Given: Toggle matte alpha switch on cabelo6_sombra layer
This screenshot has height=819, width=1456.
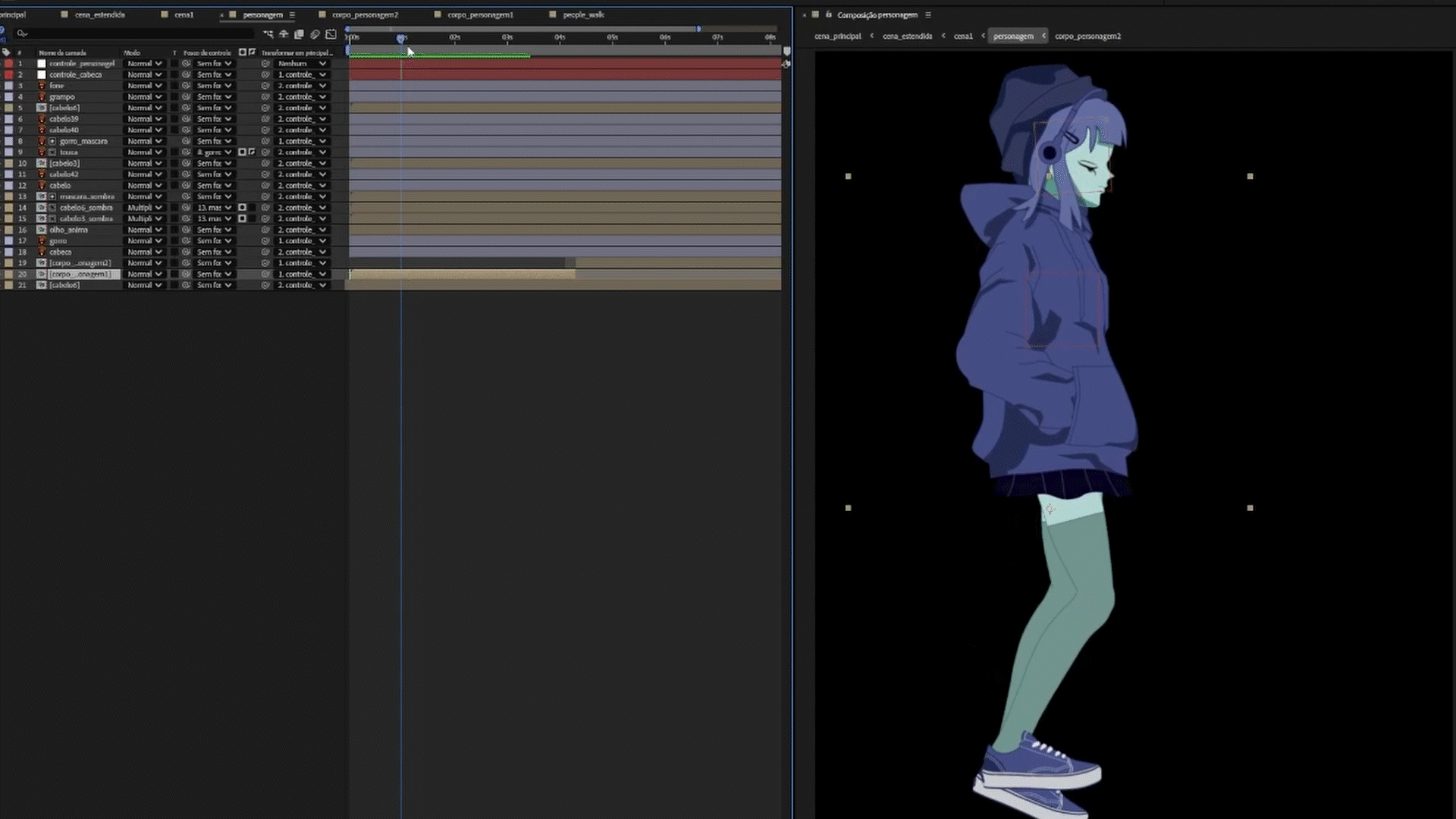Looking at the screenshot, I should [x=243, y=207].
